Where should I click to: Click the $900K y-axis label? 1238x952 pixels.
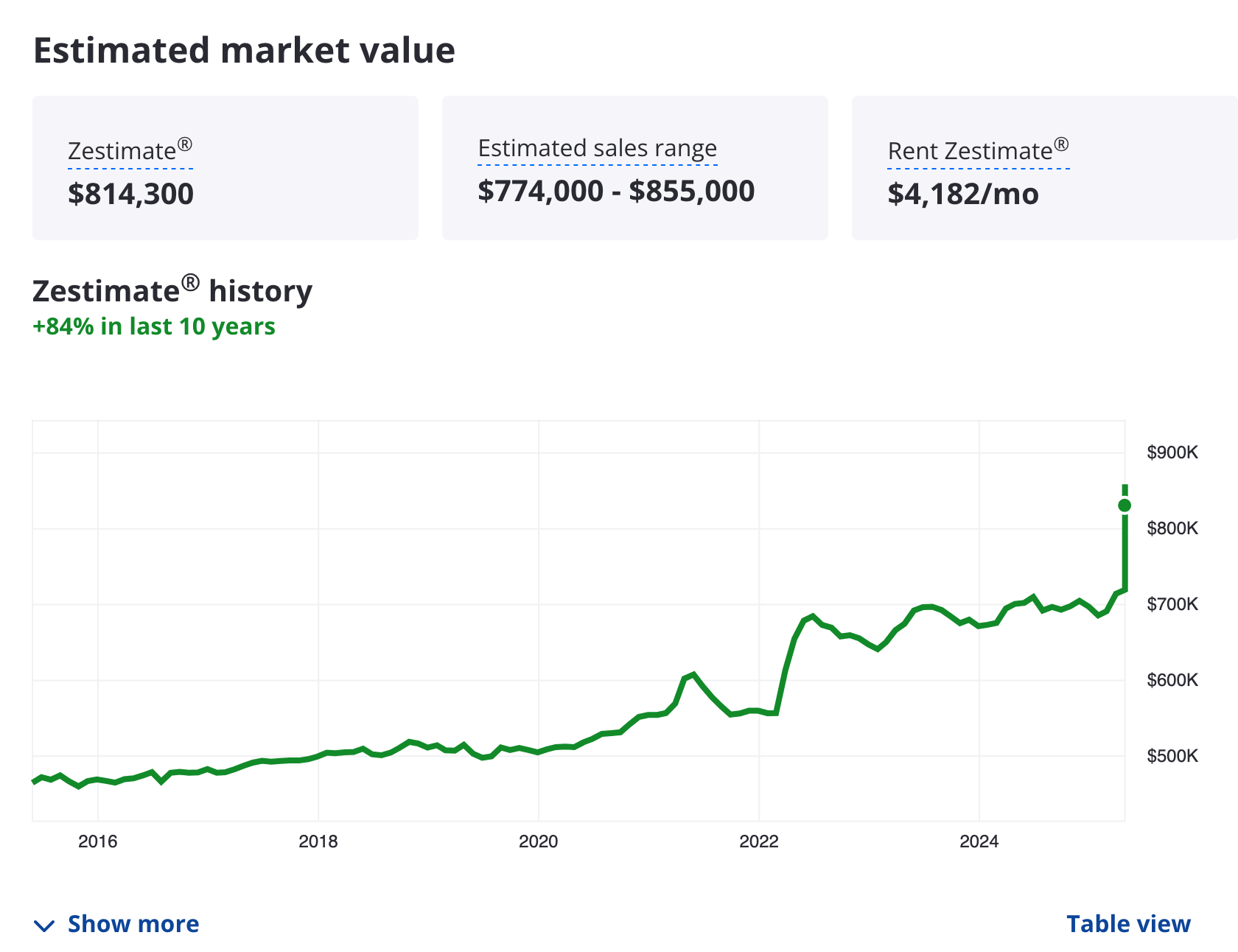(x=1172, y=452)
